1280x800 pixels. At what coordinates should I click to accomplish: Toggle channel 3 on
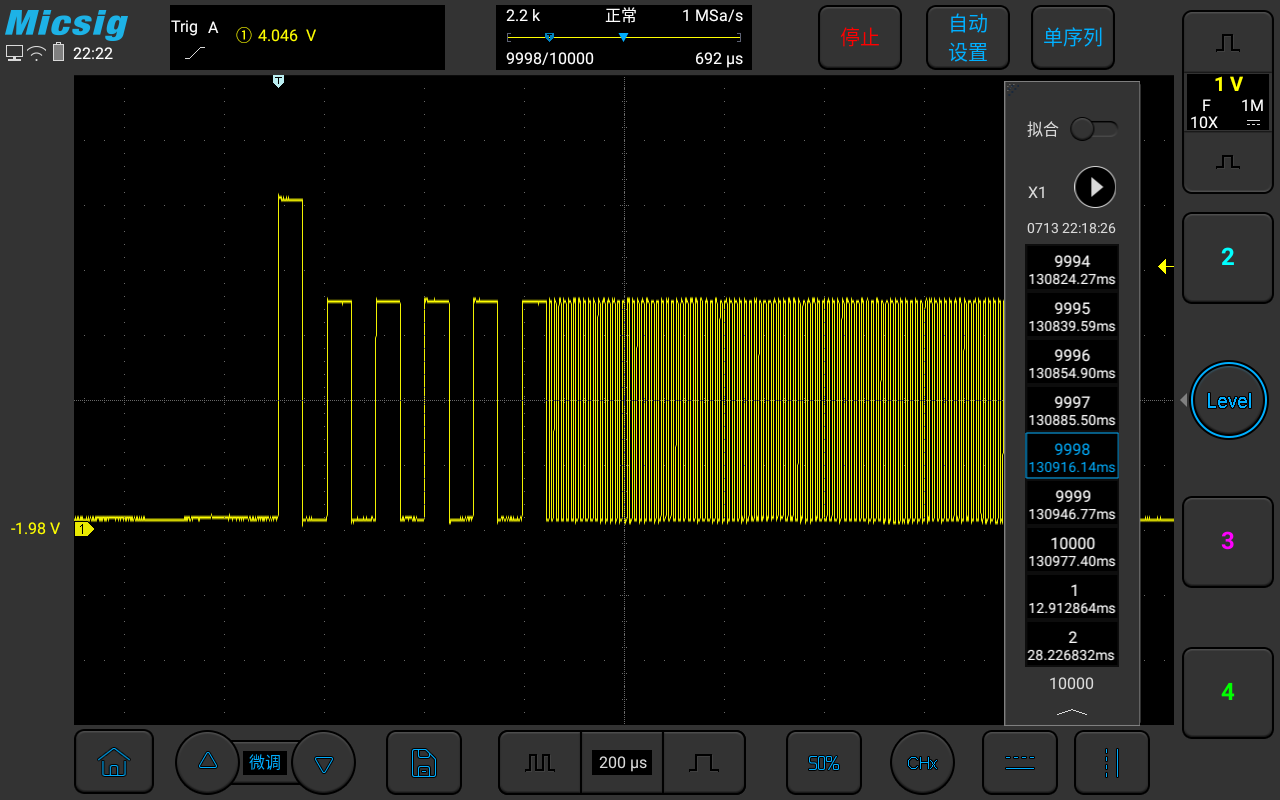point(1227,541)
